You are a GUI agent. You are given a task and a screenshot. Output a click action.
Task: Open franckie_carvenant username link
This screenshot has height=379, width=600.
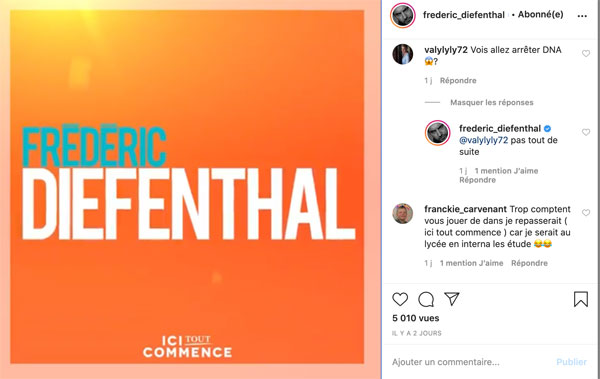coord(465,209)
